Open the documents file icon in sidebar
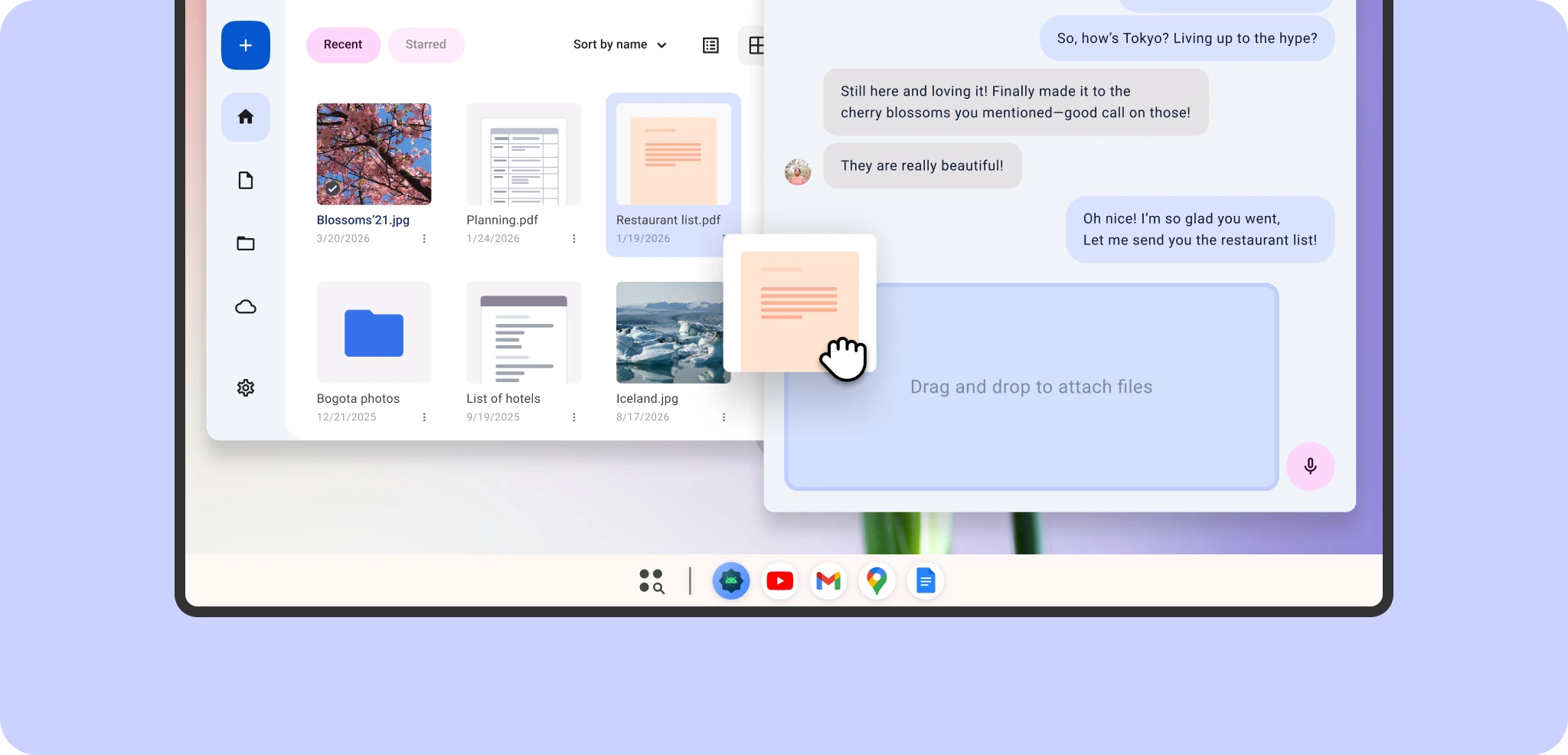This screenshot has width=1568, height=755. (x=245, y=181)
